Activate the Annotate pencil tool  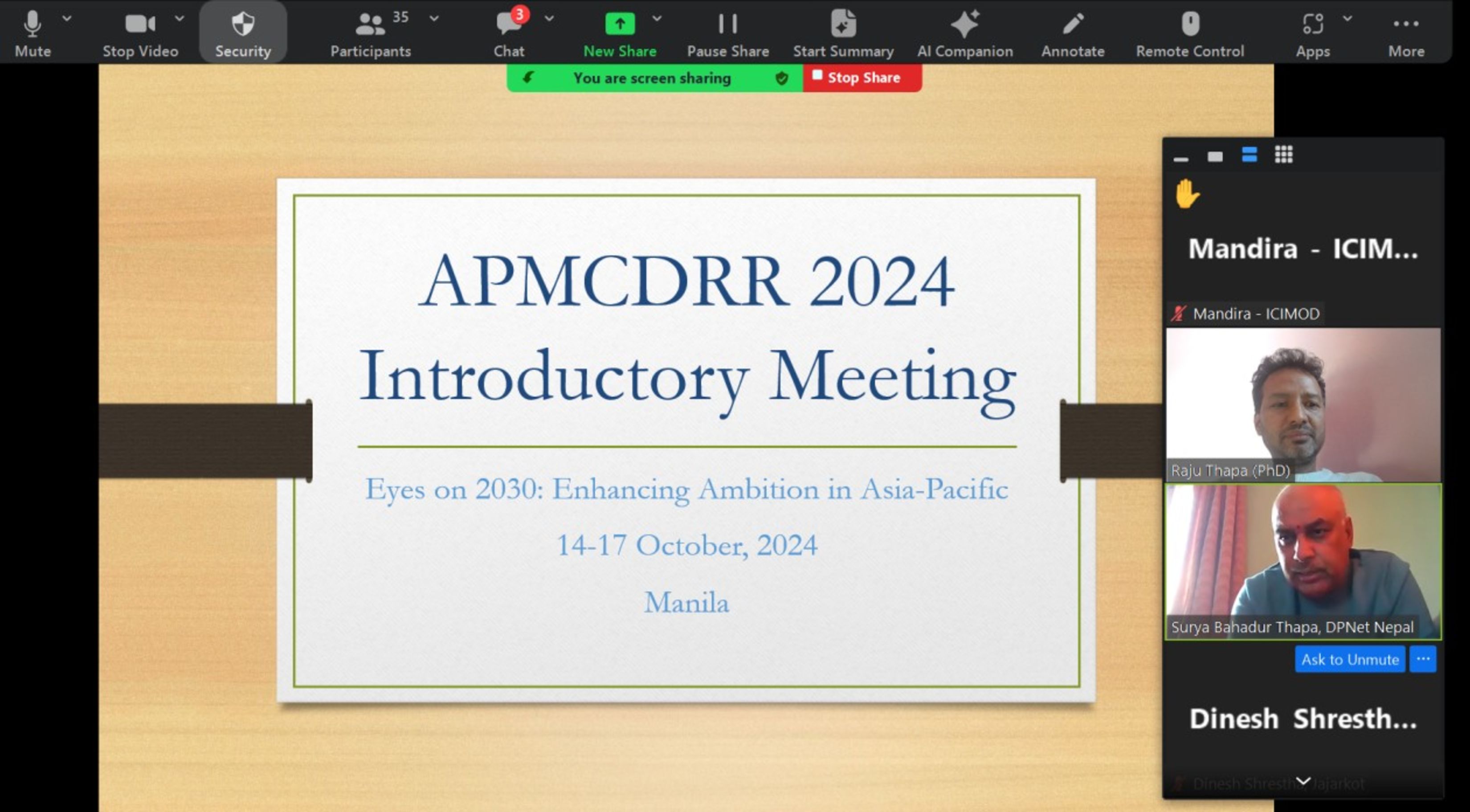tap(1073, 24)
